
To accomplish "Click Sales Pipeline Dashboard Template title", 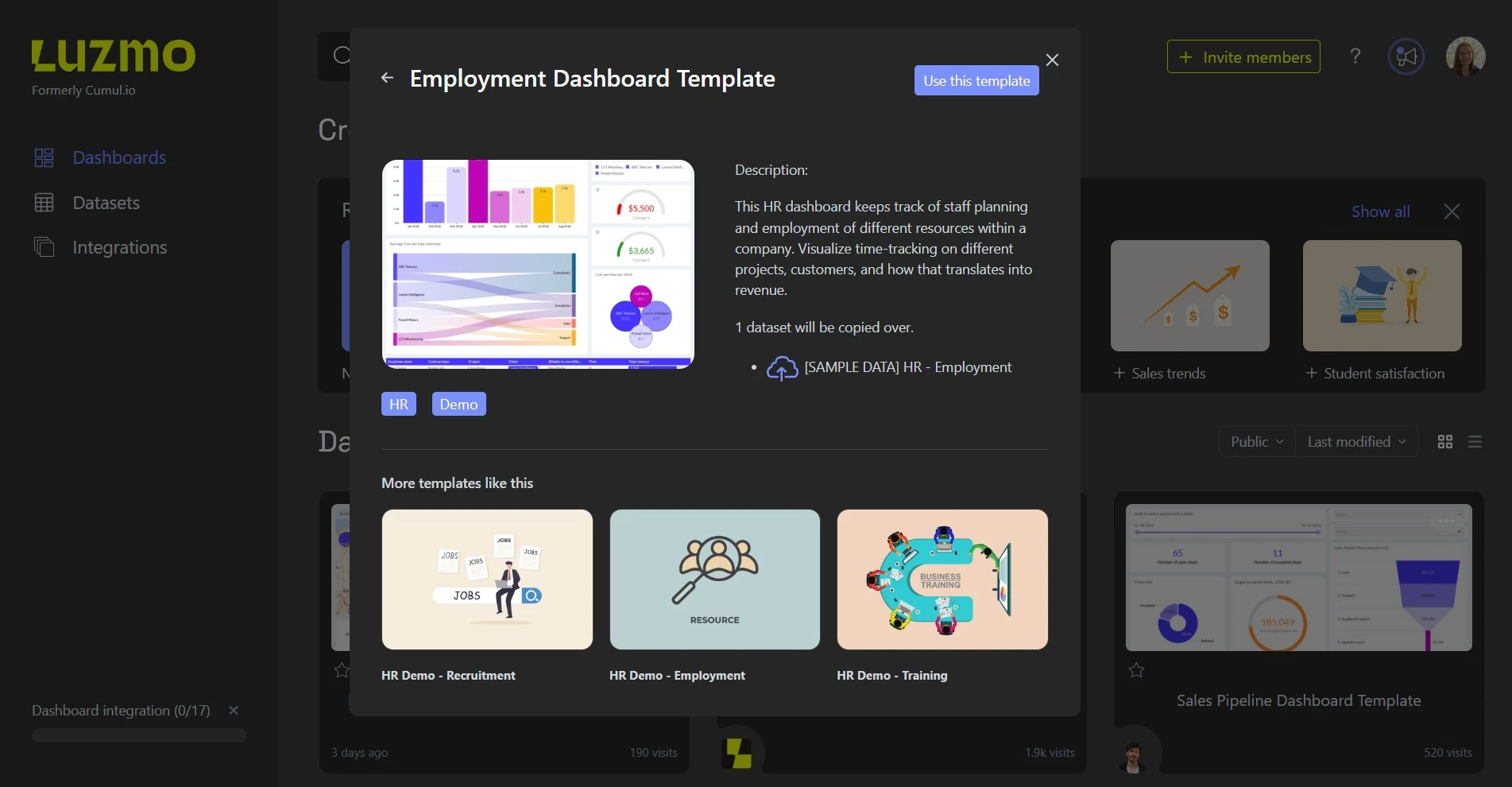I will pyautogui.click(x=1298, y=700).
